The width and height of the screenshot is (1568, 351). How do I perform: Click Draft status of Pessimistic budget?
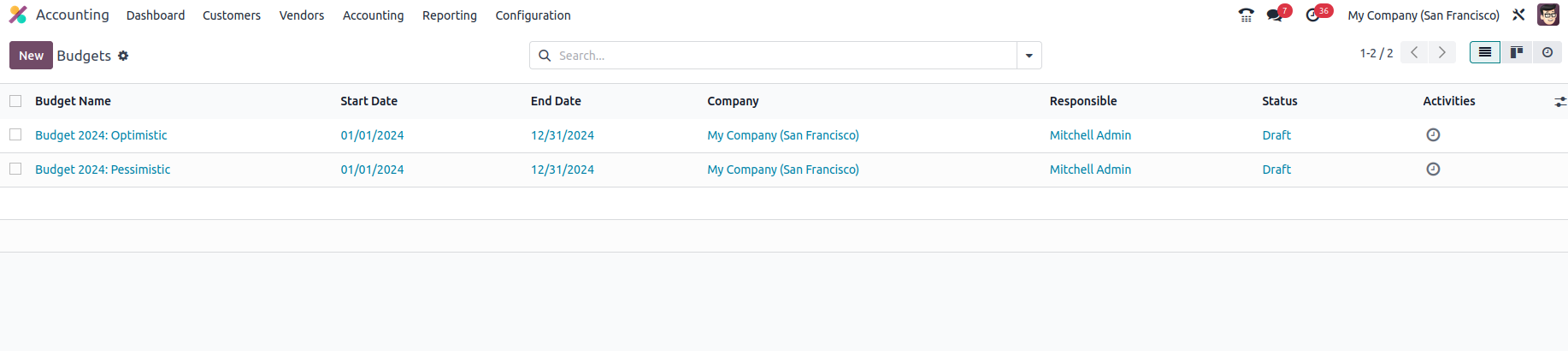tap(1276, 170)
